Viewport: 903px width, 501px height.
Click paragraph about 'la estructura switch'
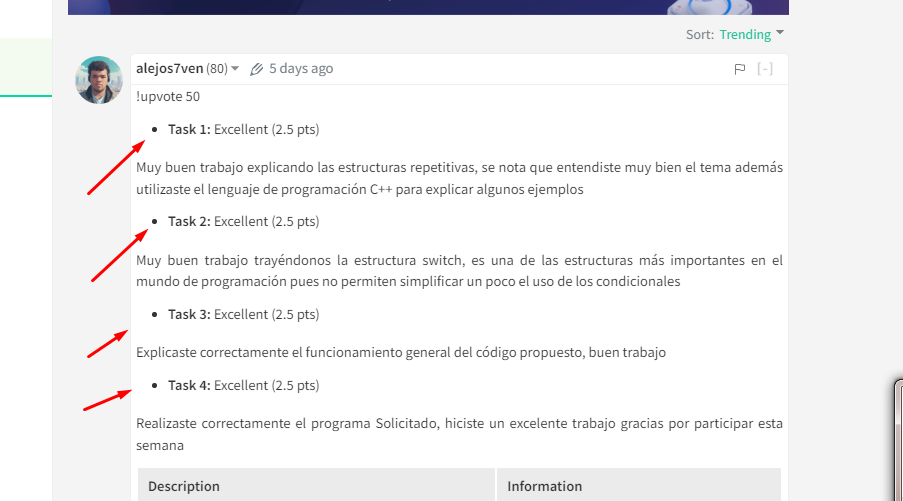point(460,271)
